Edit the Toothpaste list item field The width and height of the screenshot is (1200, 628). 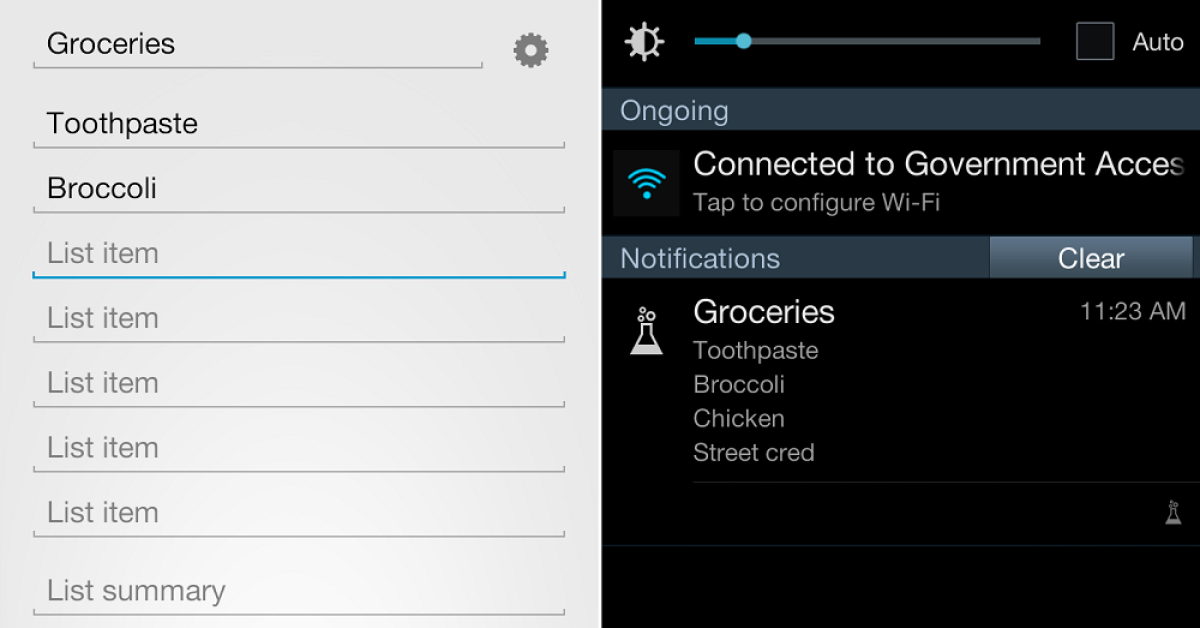pyautogui.click(x=298, y=124)
